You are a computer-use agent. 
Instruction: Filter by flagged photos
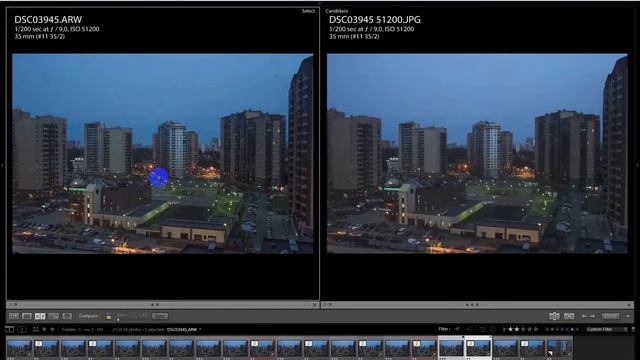457,329
